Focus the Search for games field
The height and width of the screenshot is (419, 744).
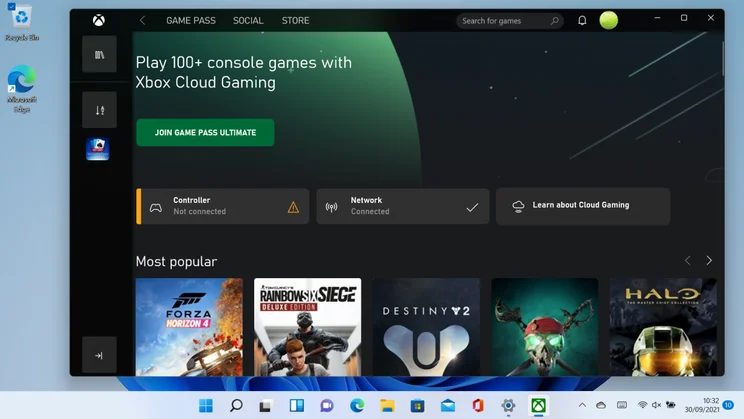tap(509, 21)
